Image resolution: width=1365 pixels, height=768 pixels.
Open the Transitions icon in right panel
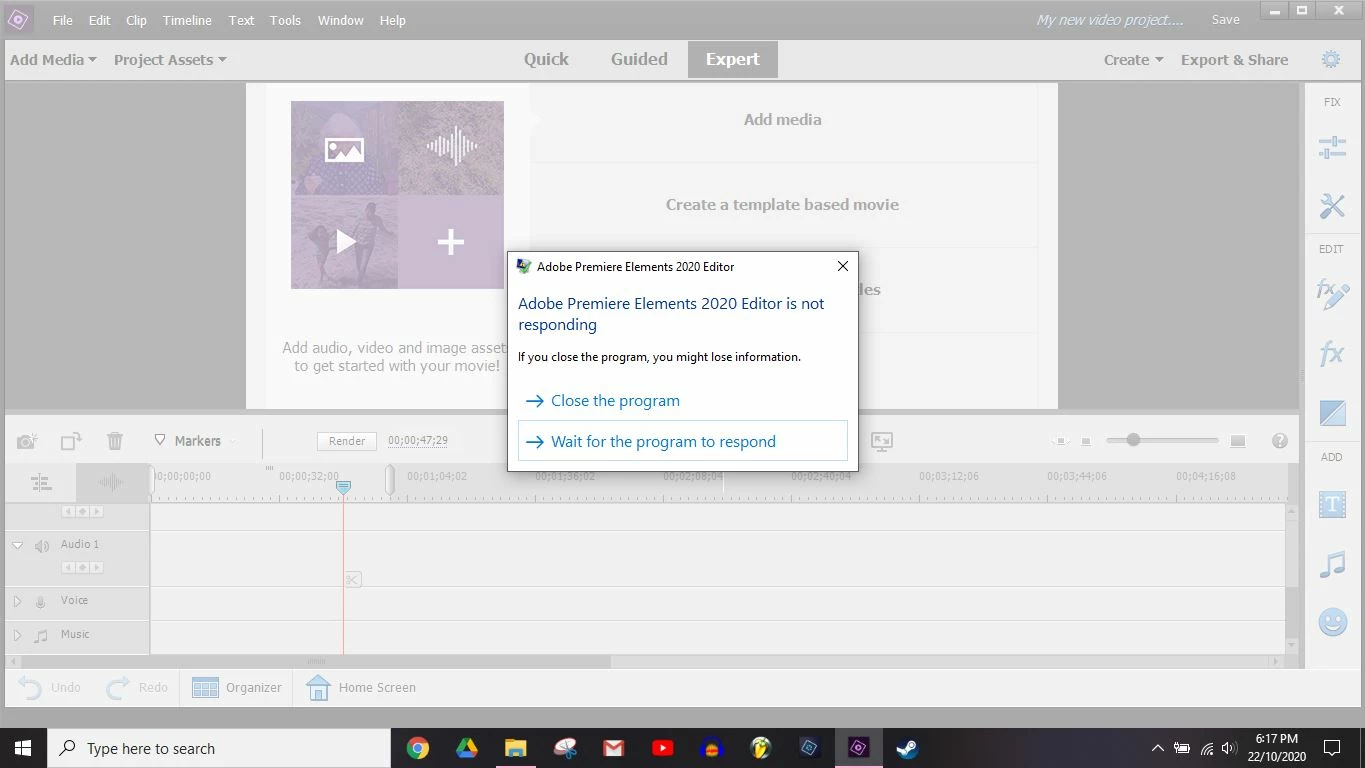1332,412
